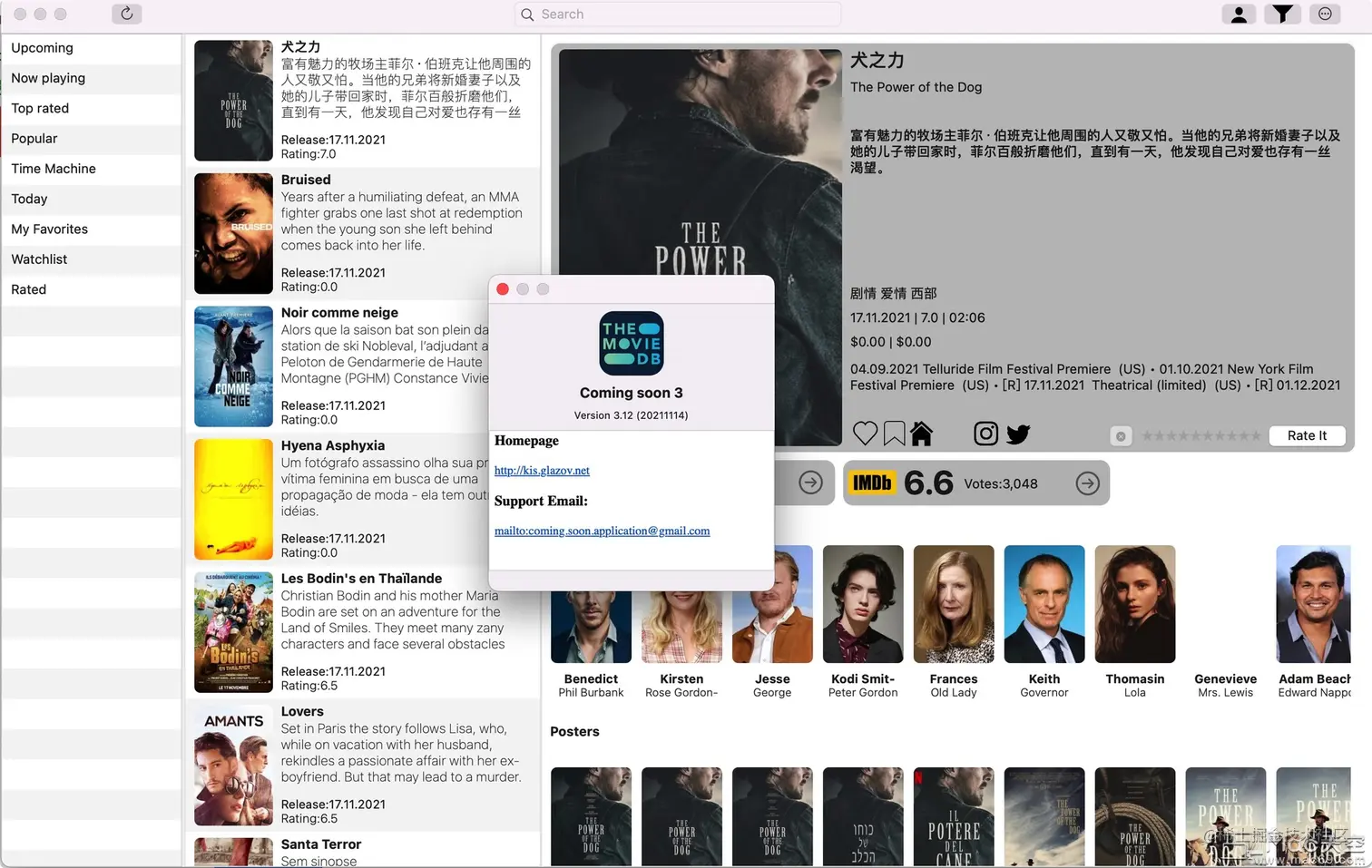Click Genevieve, Mrs. Lewis cast name

[x=1225, y=686]
